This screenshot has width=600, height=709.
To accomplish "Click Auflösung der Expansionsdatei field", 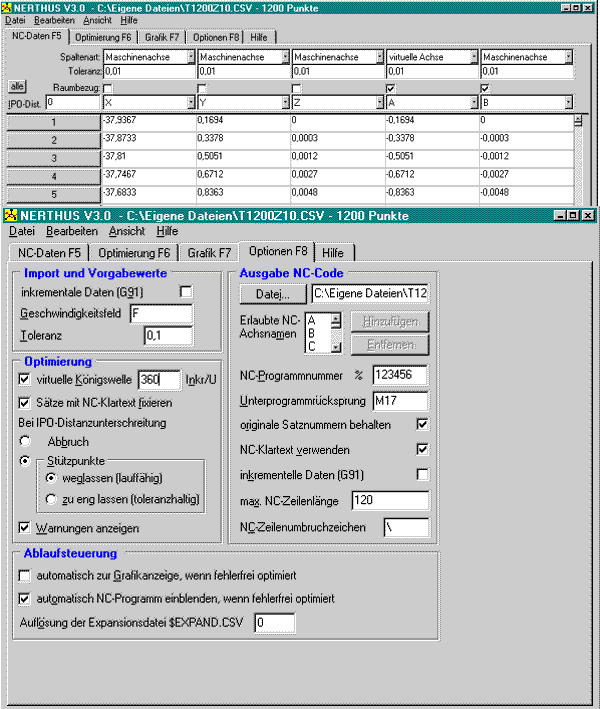I will 275,623.
